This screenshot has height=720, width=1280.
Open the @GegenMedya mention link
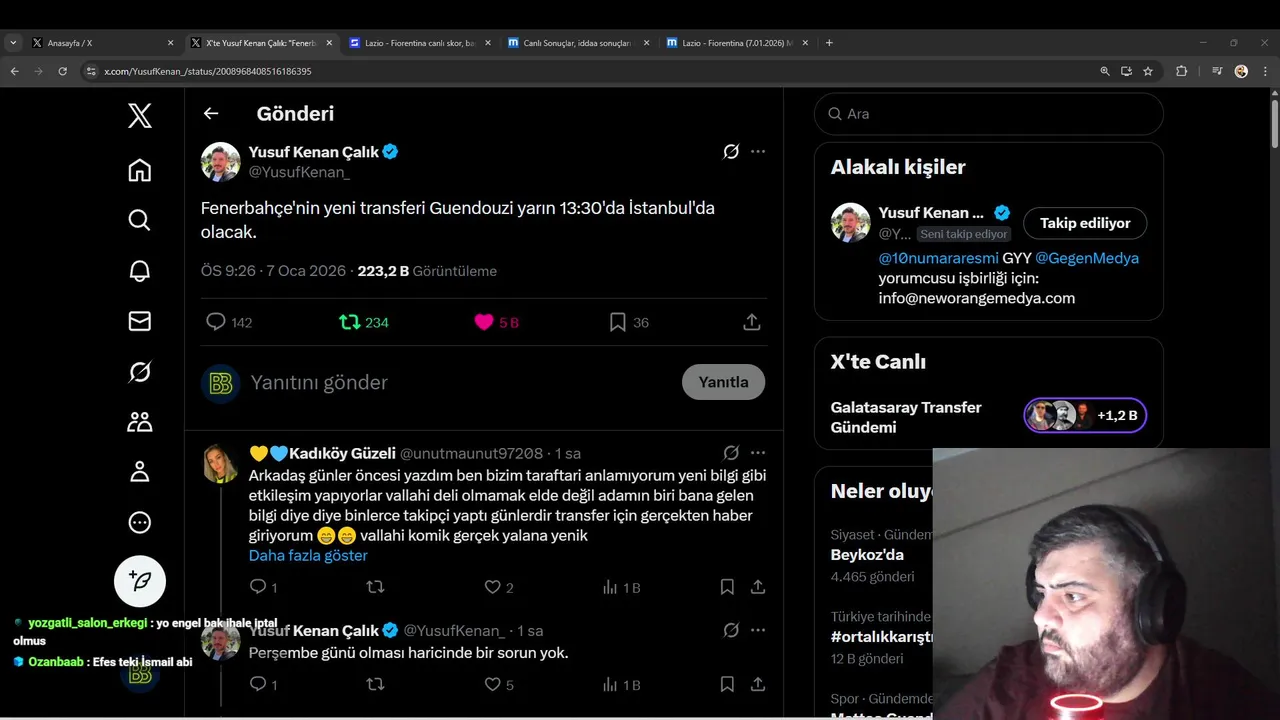[x=1087, y=258]
